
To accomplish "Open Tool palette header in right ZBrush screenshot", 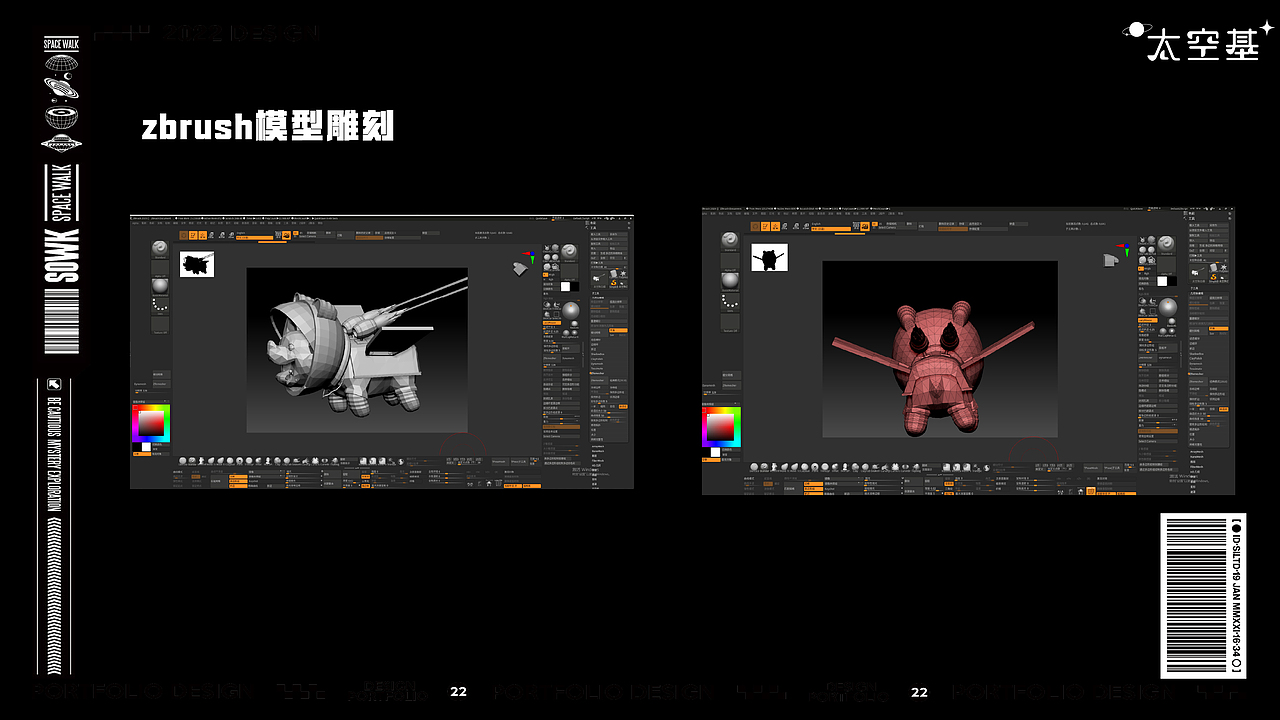I will [x=1192, y=219].
